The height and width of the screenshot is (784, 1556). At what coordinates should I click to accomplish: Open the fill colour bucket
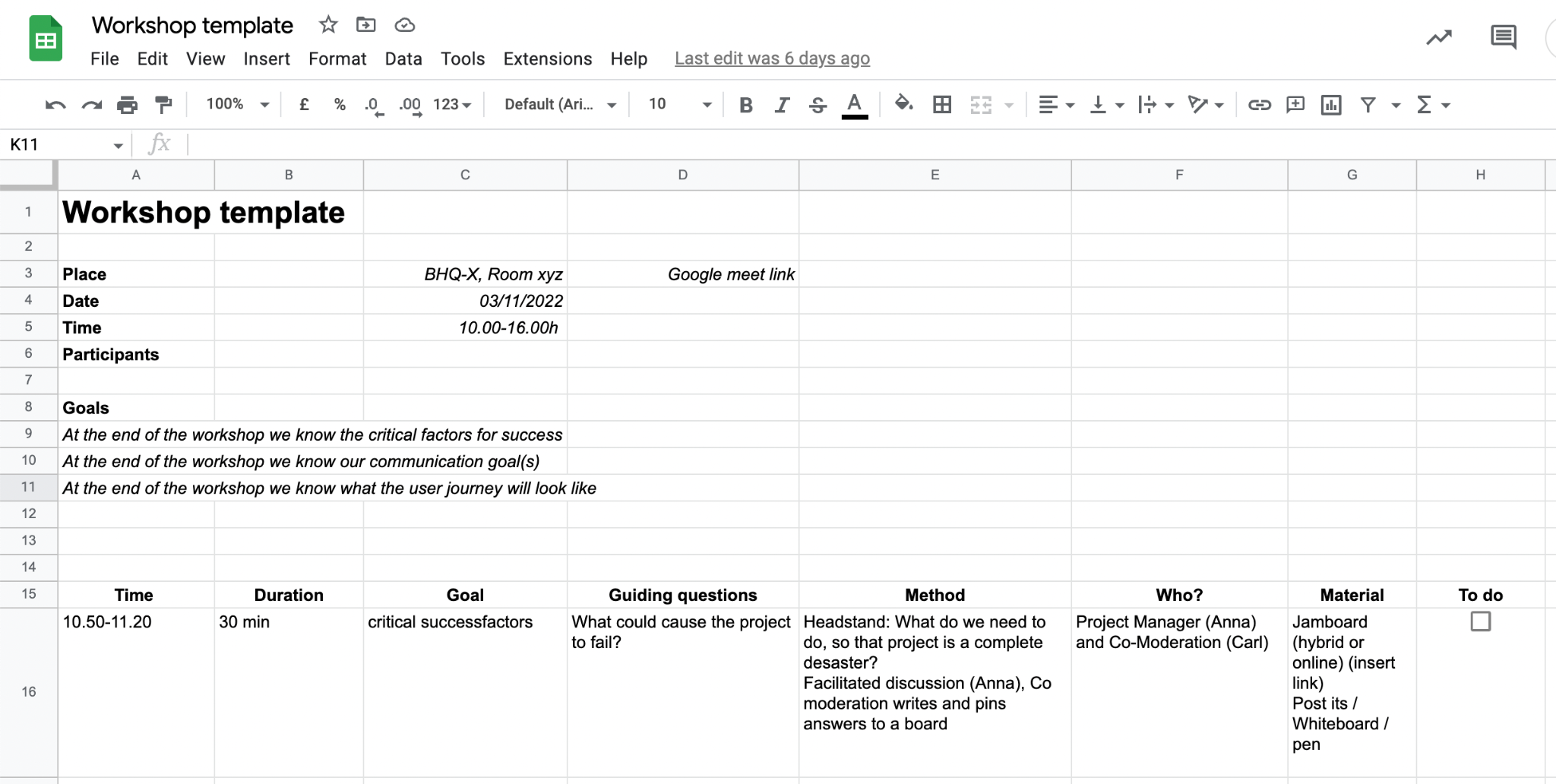coord(903,103)
